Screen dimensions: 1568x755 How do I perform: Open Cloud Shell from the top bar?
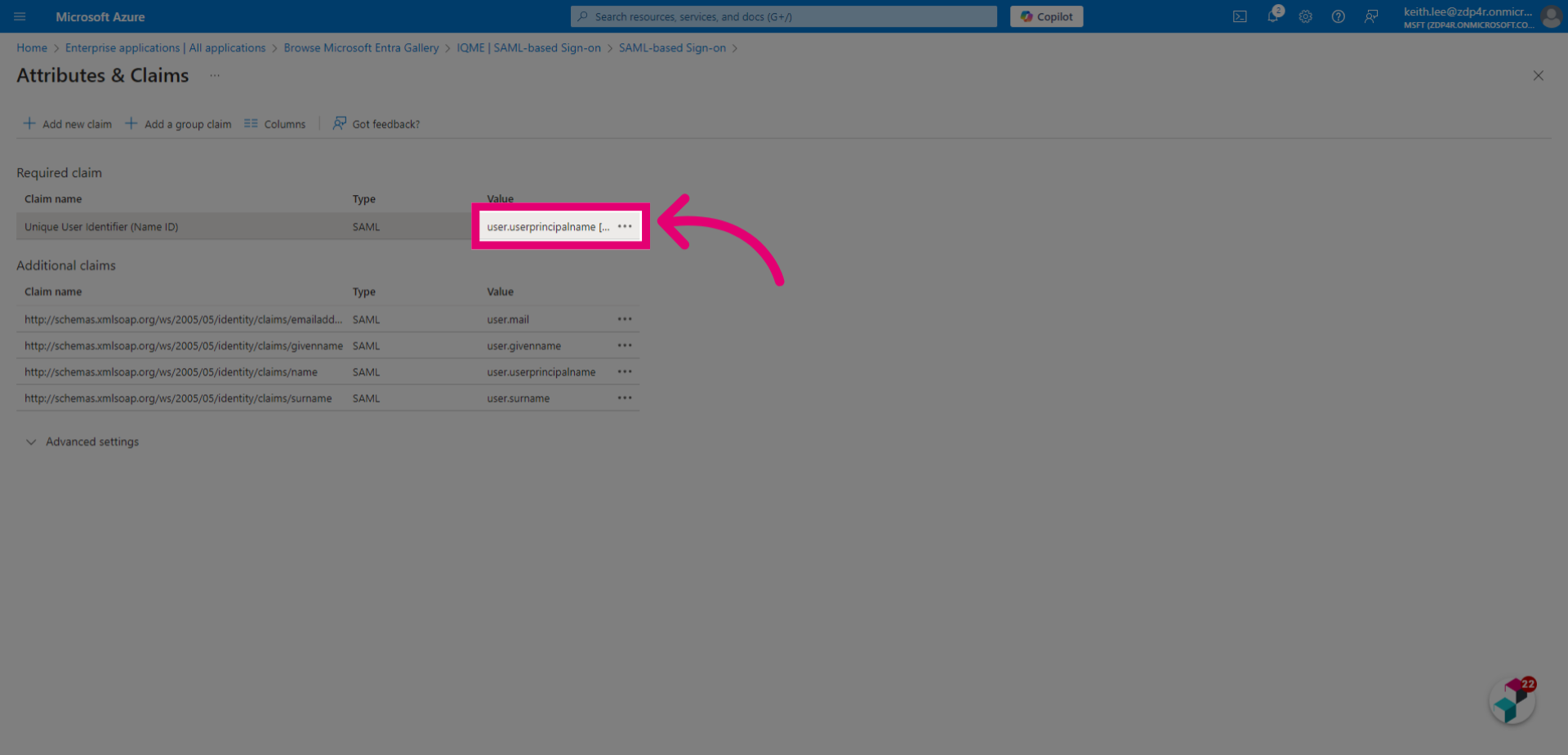click(1240, 16)
